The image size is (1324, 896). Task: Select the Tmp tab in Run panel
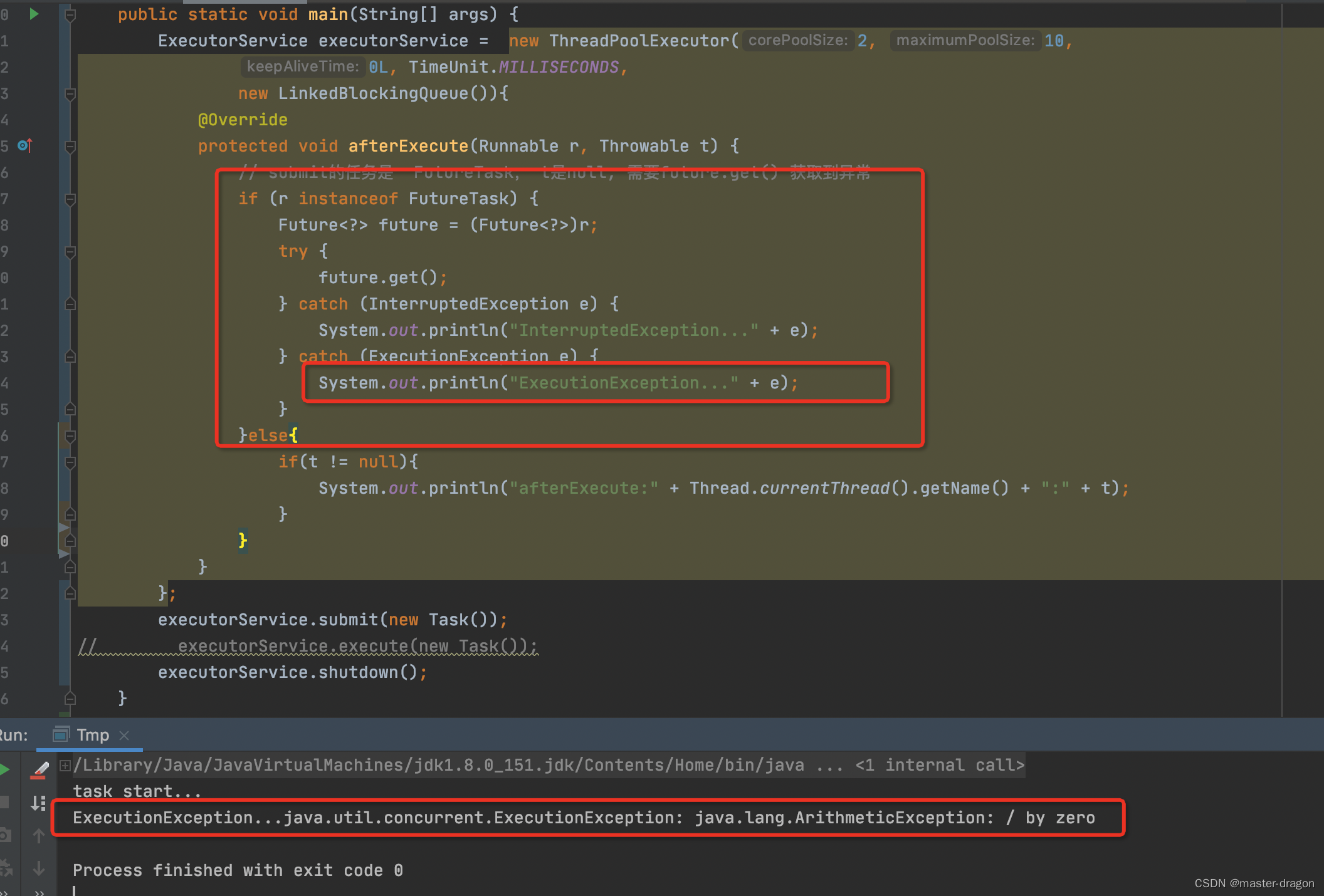coord(93,734)
